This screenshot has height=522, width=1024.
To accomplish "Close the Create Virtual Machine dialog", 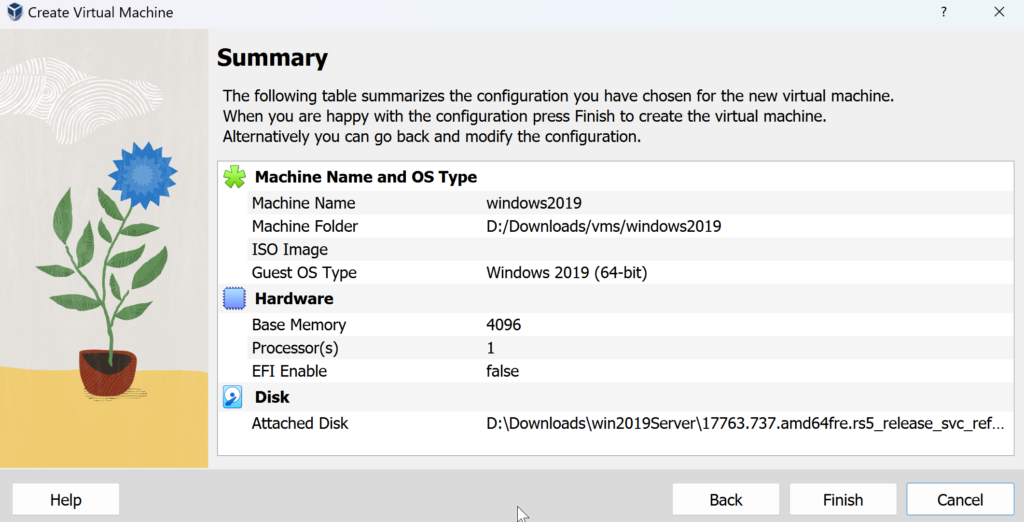I will (999, 12).
